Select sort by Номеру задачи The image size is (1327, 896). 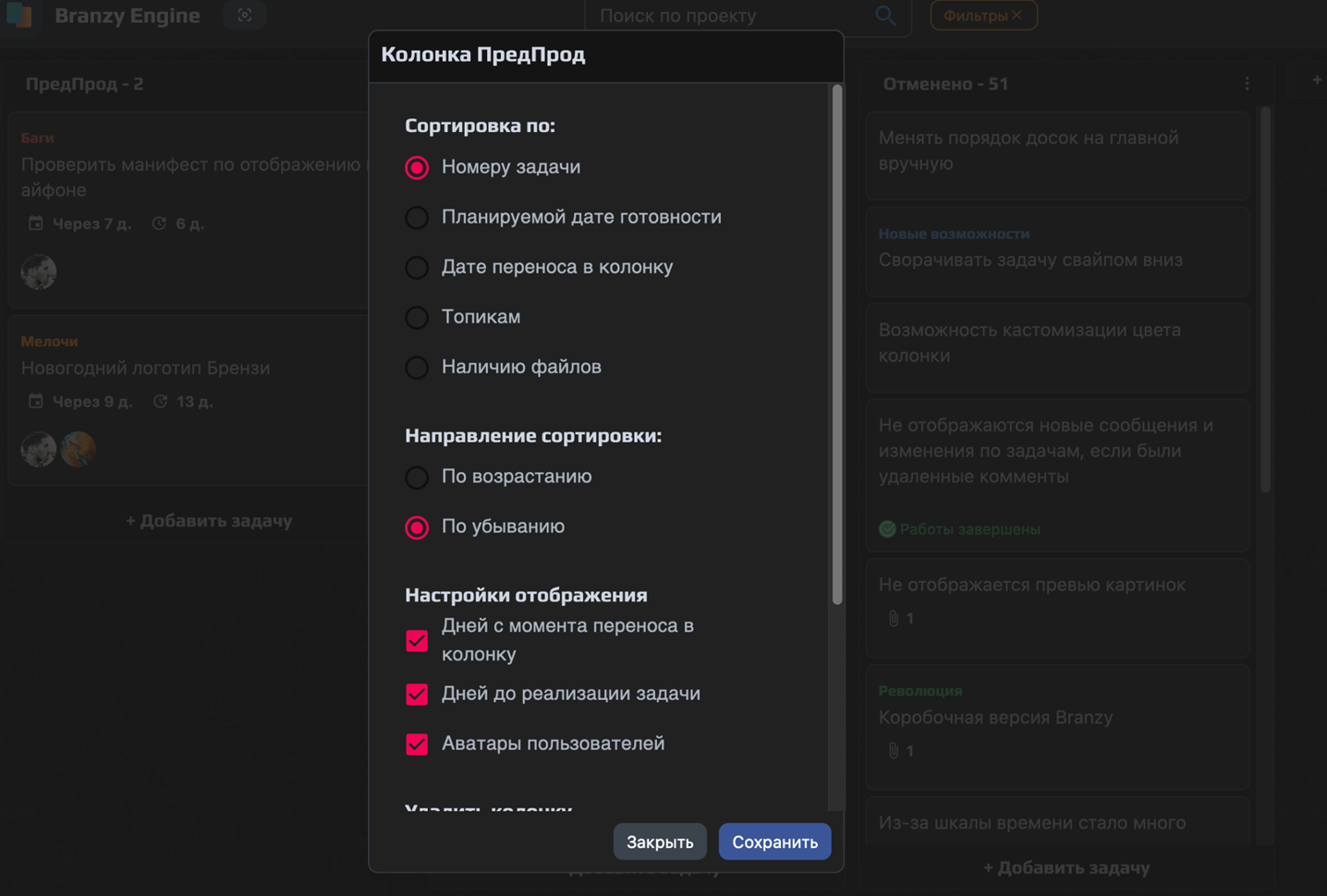417,167
